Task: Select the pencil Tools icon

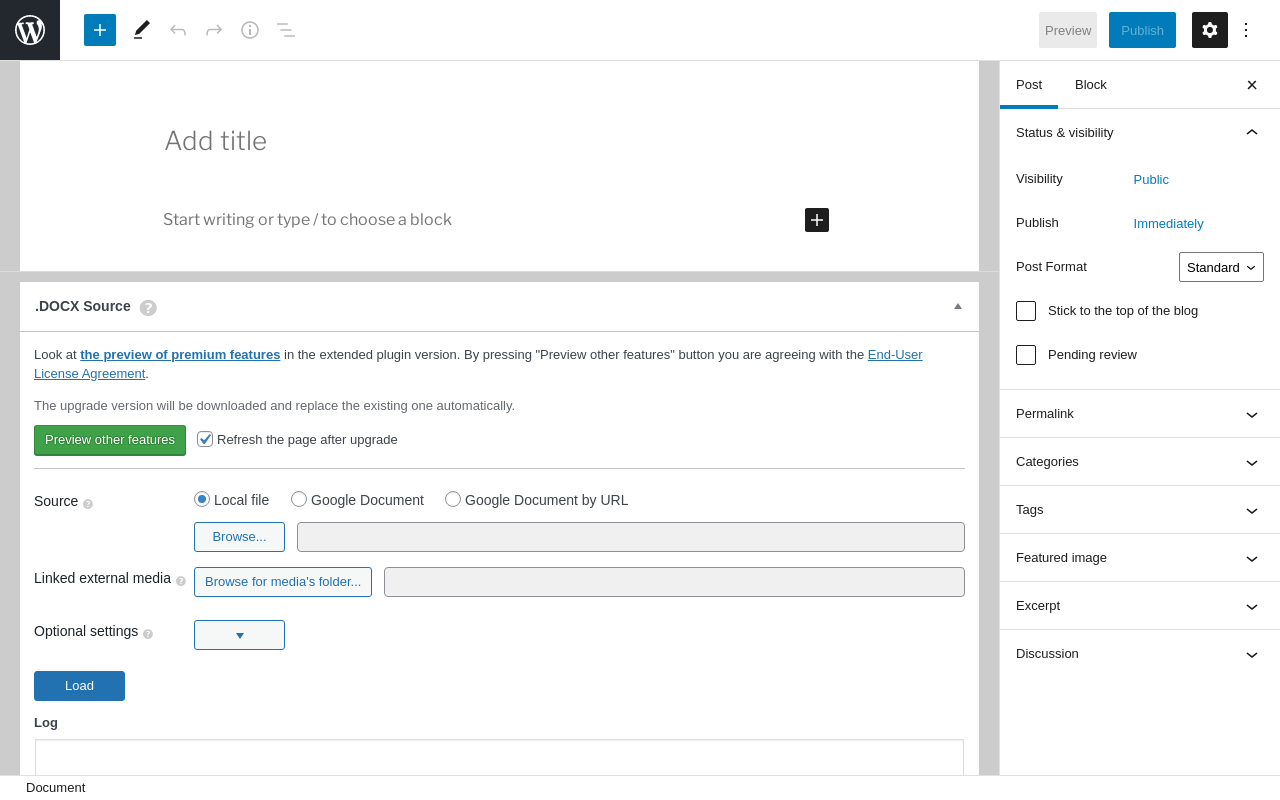Action: [x=142, y=30]
